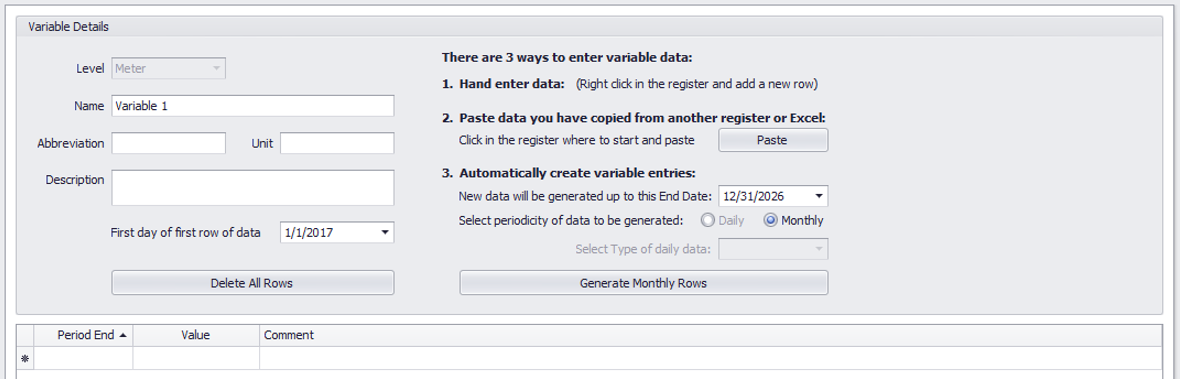The width and height of the screenshot is (1180, 379).
Task: Click inside the Description text box
Action: (x=253, y=188)
